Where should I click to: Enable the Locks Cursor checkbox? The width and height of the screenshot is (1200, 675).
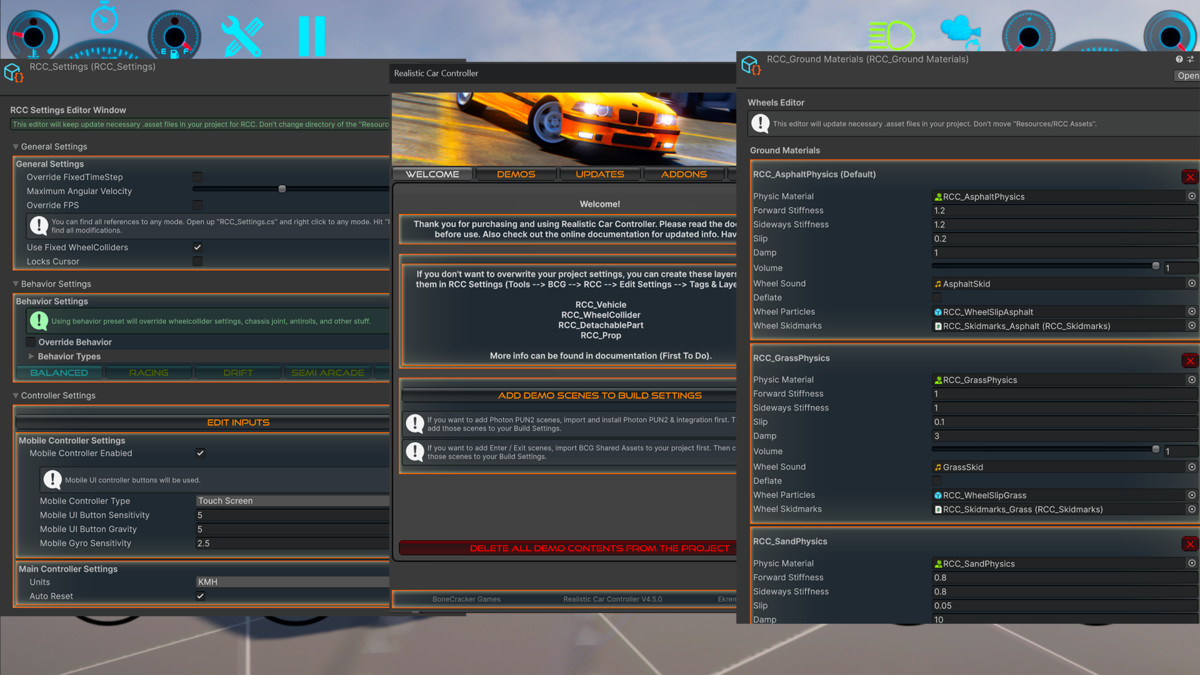point(197,261)
